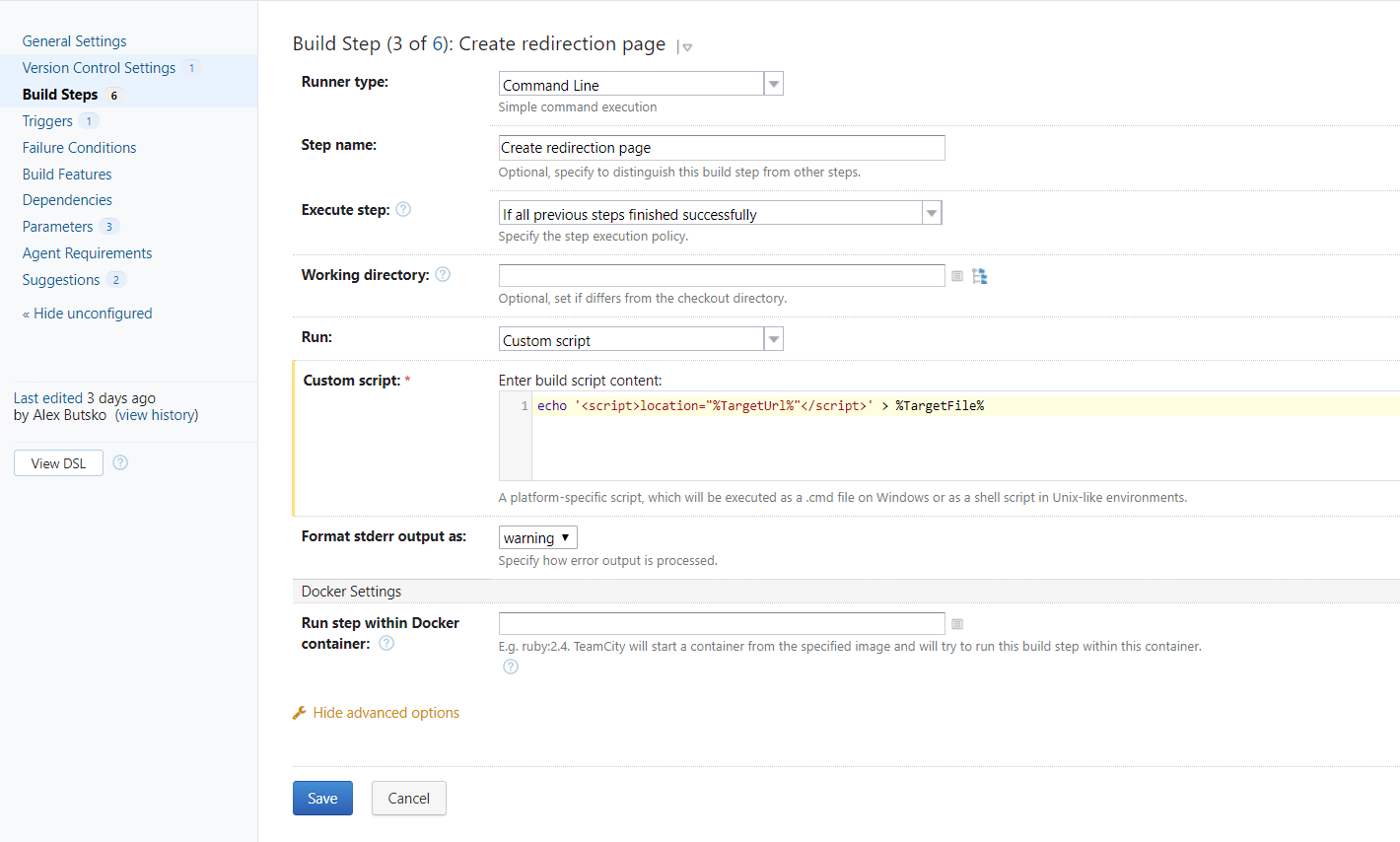Click the wrench icon for advanced options

click(x=300, y=713)
